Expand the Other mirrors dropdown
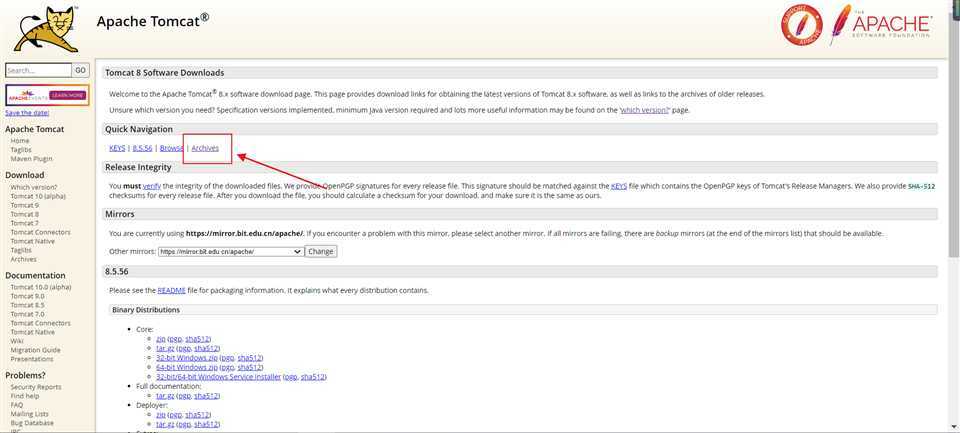 coord(231,251)
